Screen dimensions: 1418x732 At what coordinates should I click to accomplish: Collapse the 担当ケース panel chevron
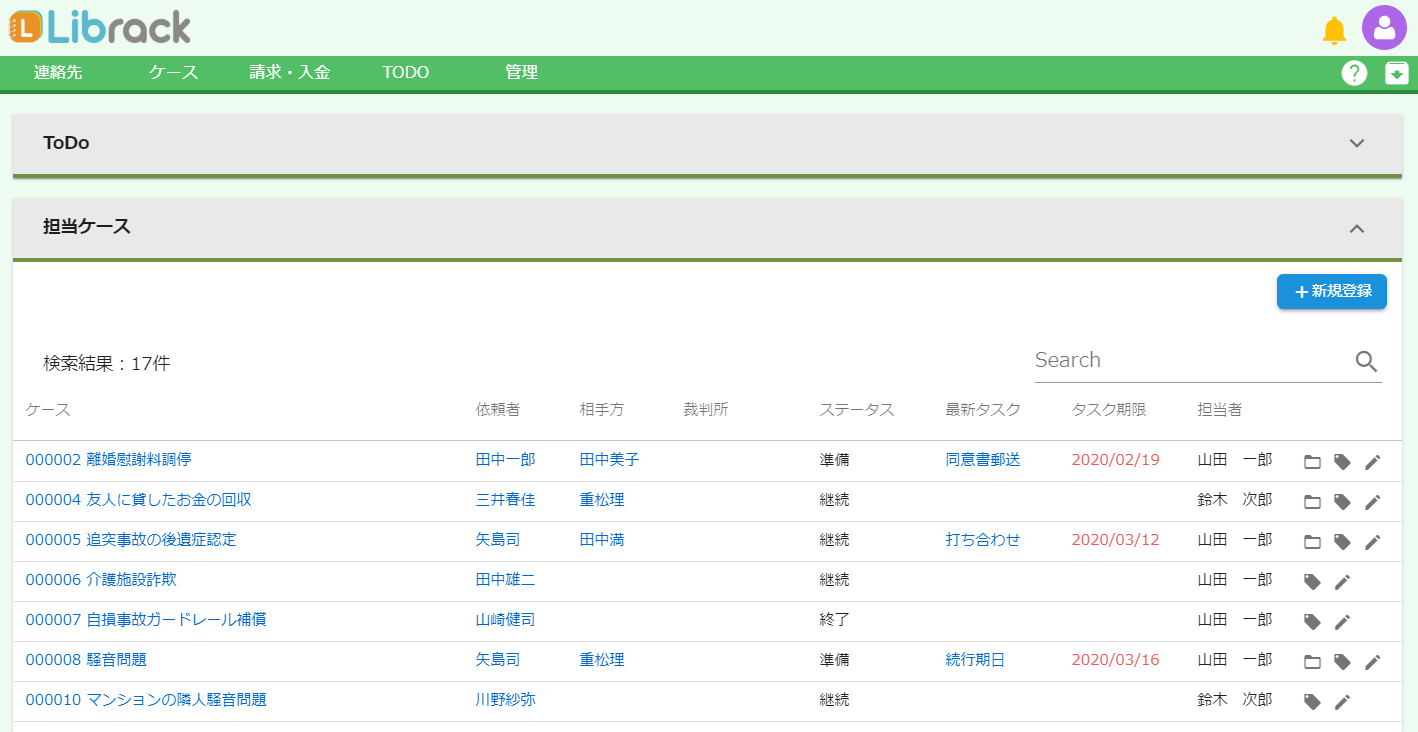click(1356, 228)
